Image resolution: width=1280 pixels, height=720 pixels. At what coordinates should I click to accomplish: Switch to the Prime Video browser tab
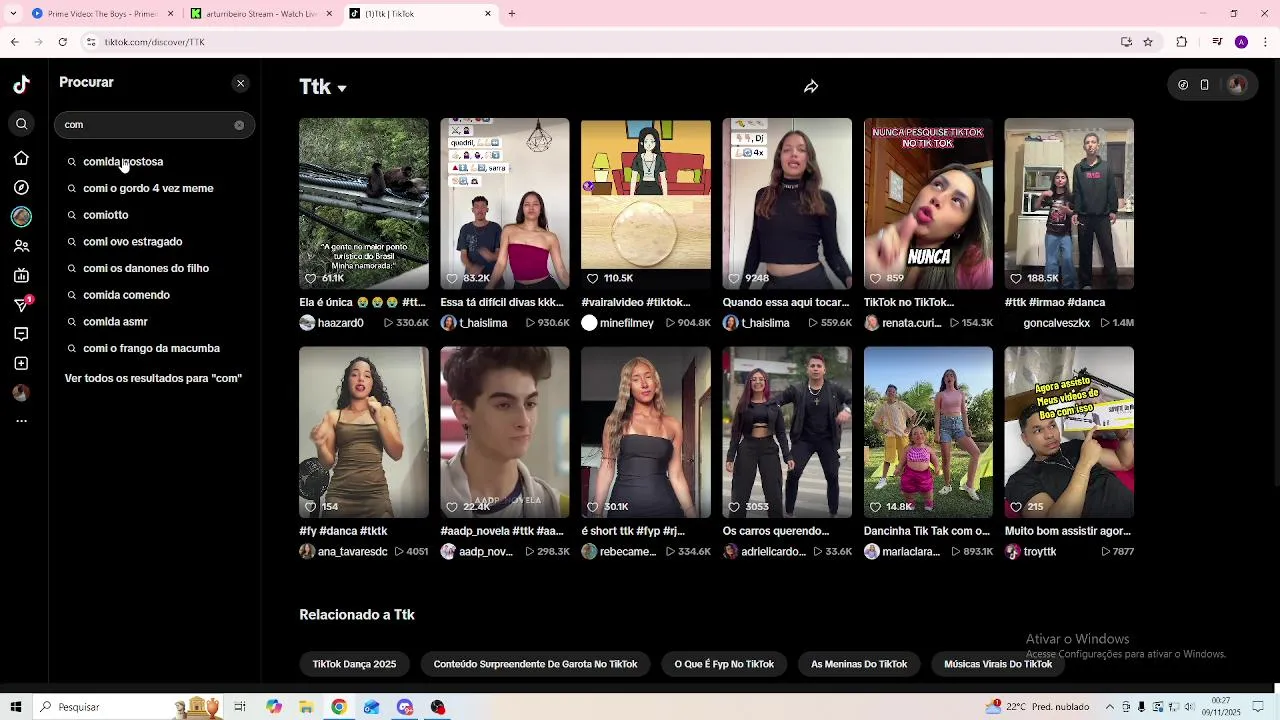(x=102, y=14)
